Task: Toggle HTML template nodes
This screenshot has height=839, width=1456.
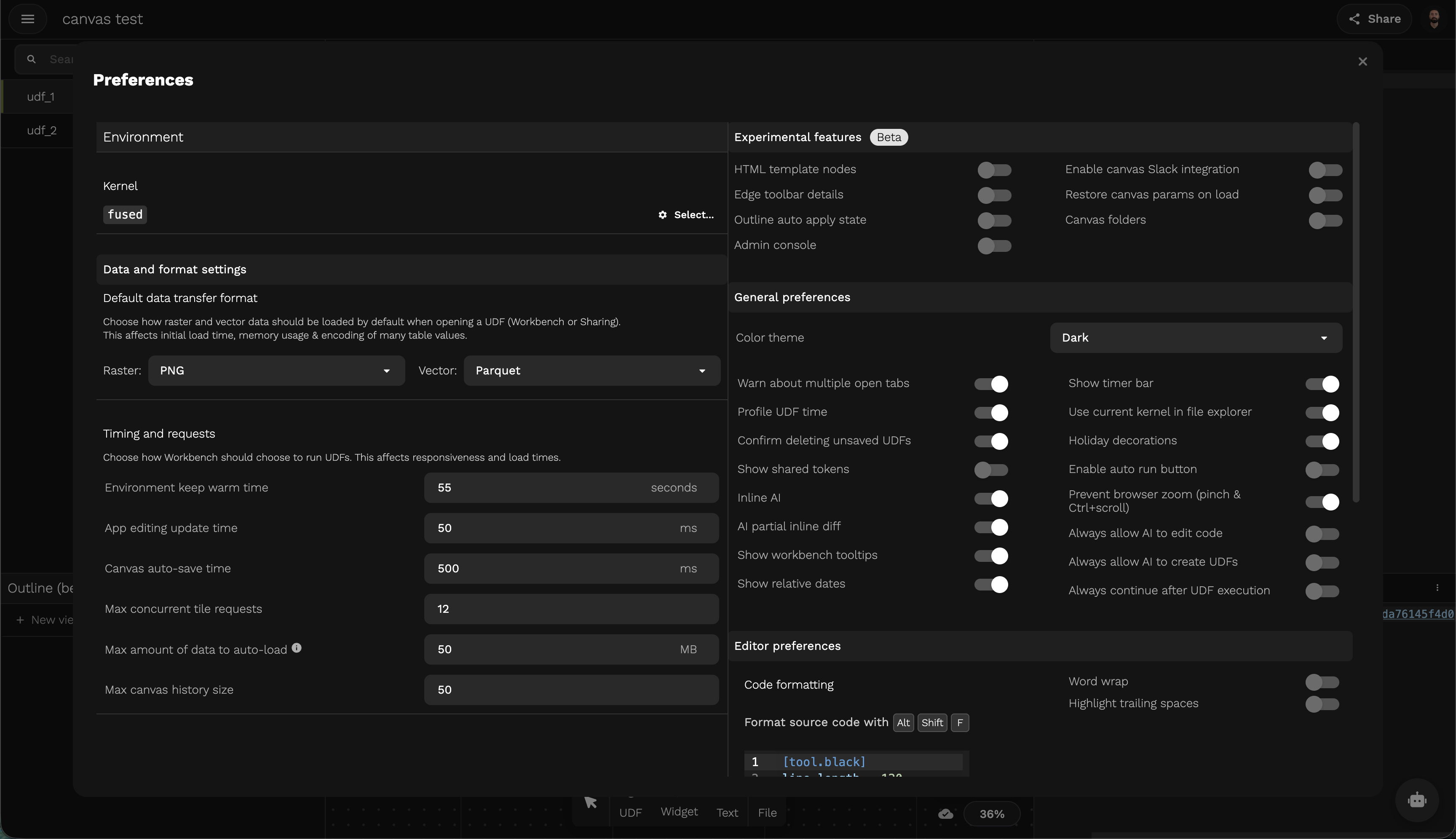Action: [x=994, y=170]
